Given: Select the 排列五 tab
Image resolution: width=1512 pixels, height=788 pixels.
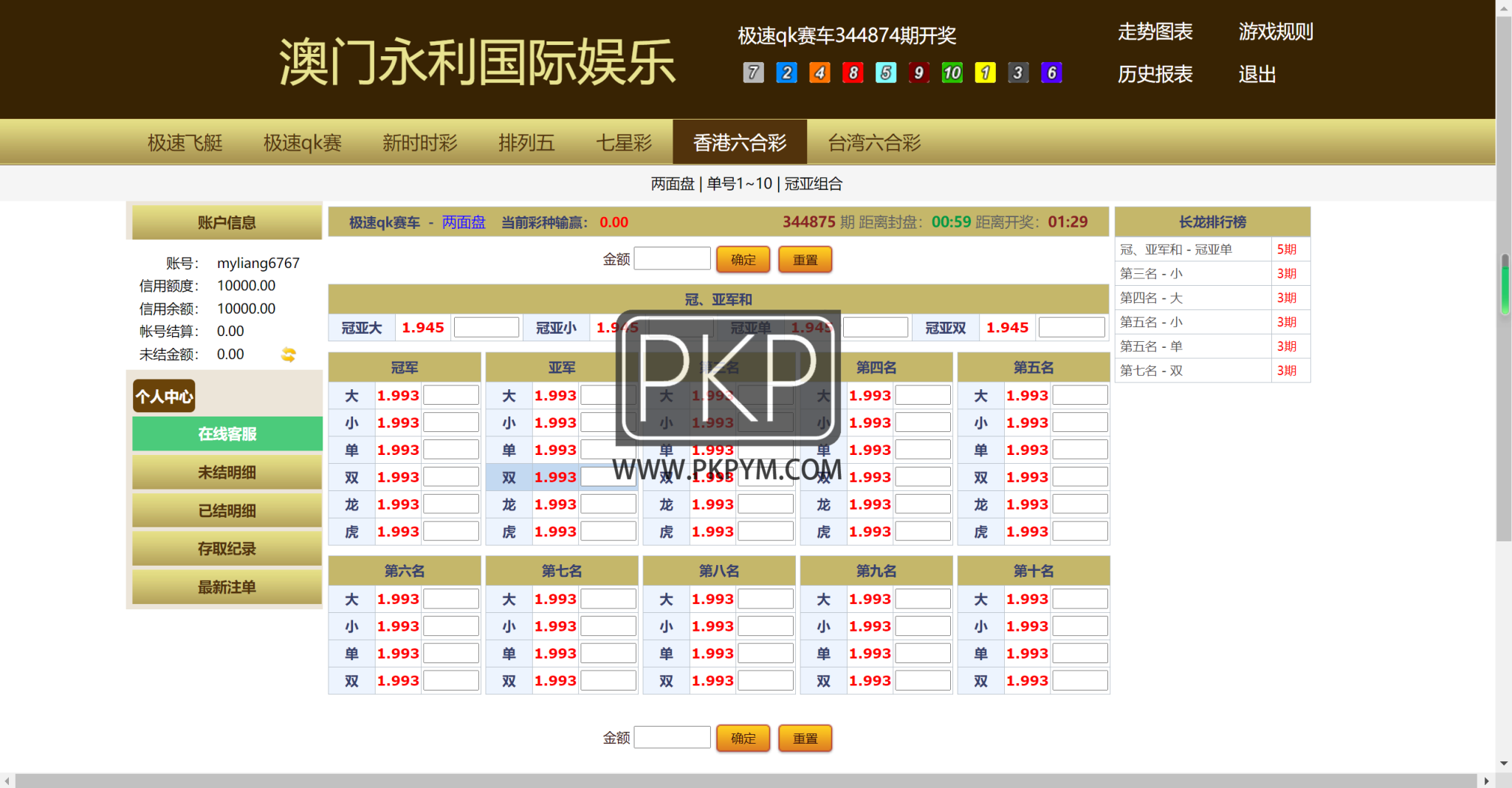Looking at the screenshot, I should coord(526,143).
